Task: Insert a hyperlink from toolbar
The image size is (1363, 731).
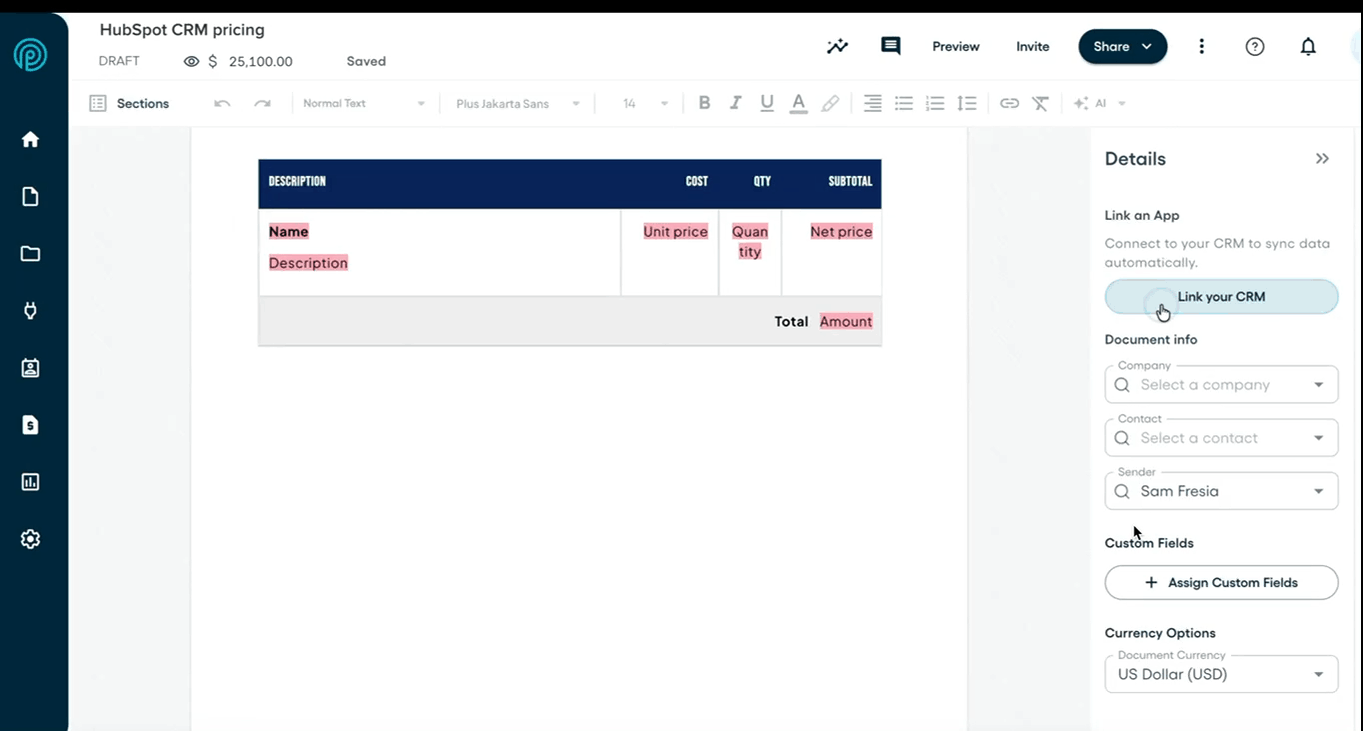Action: tap(1009, 103)
